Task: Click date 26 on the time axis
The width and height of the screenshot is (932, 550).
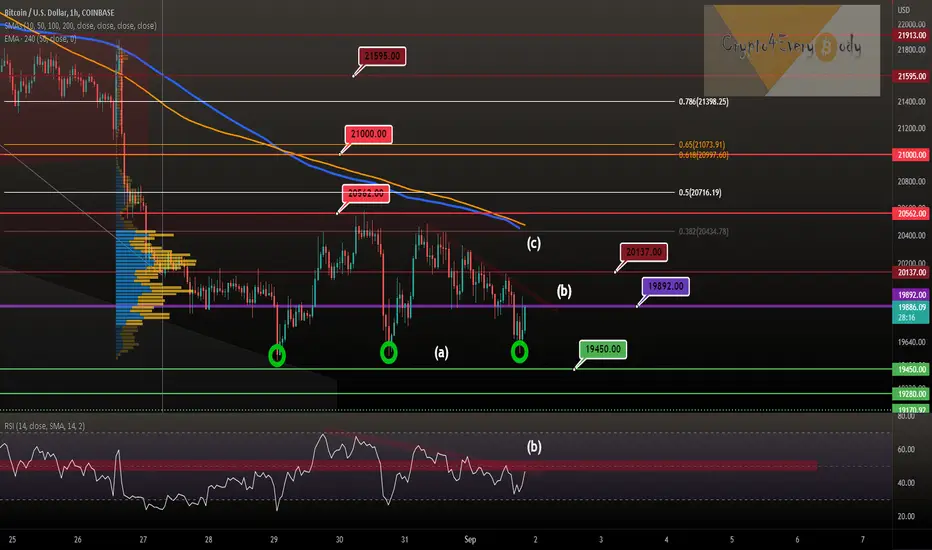Action: [x=77, y=540]
